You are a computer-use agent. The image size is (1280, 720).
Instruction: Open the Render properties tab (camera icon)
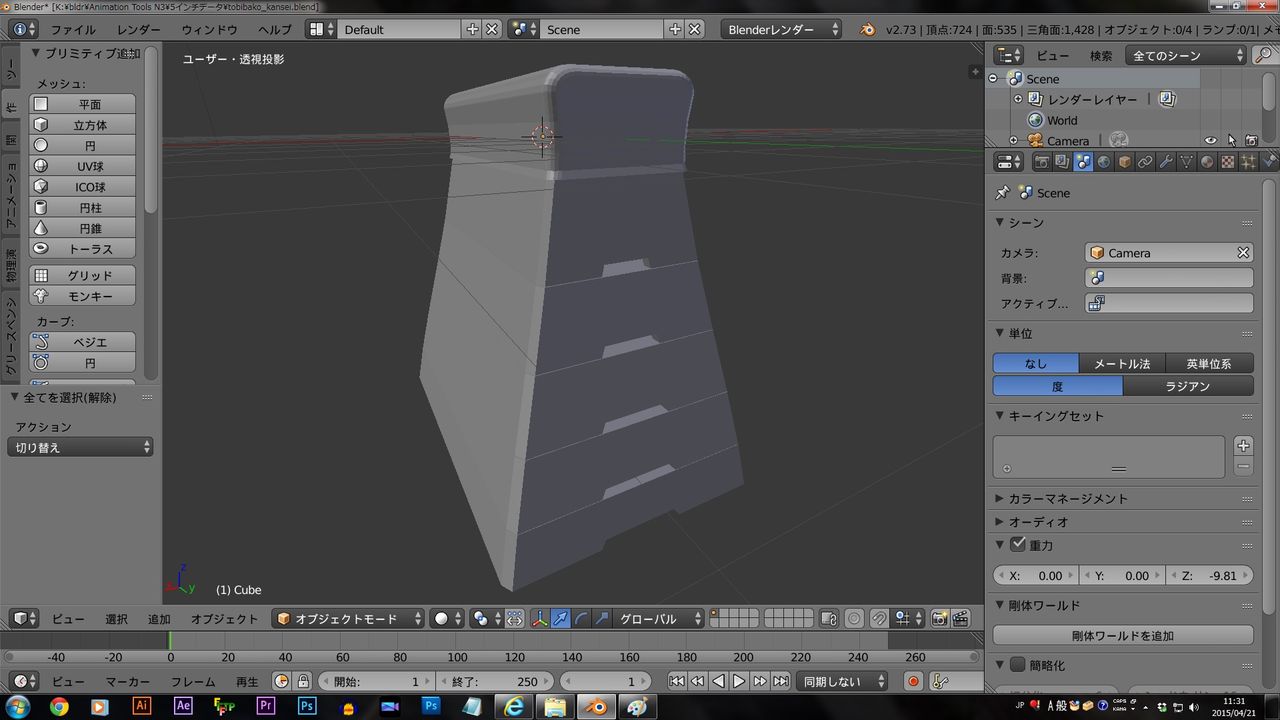pos(1041,162)
